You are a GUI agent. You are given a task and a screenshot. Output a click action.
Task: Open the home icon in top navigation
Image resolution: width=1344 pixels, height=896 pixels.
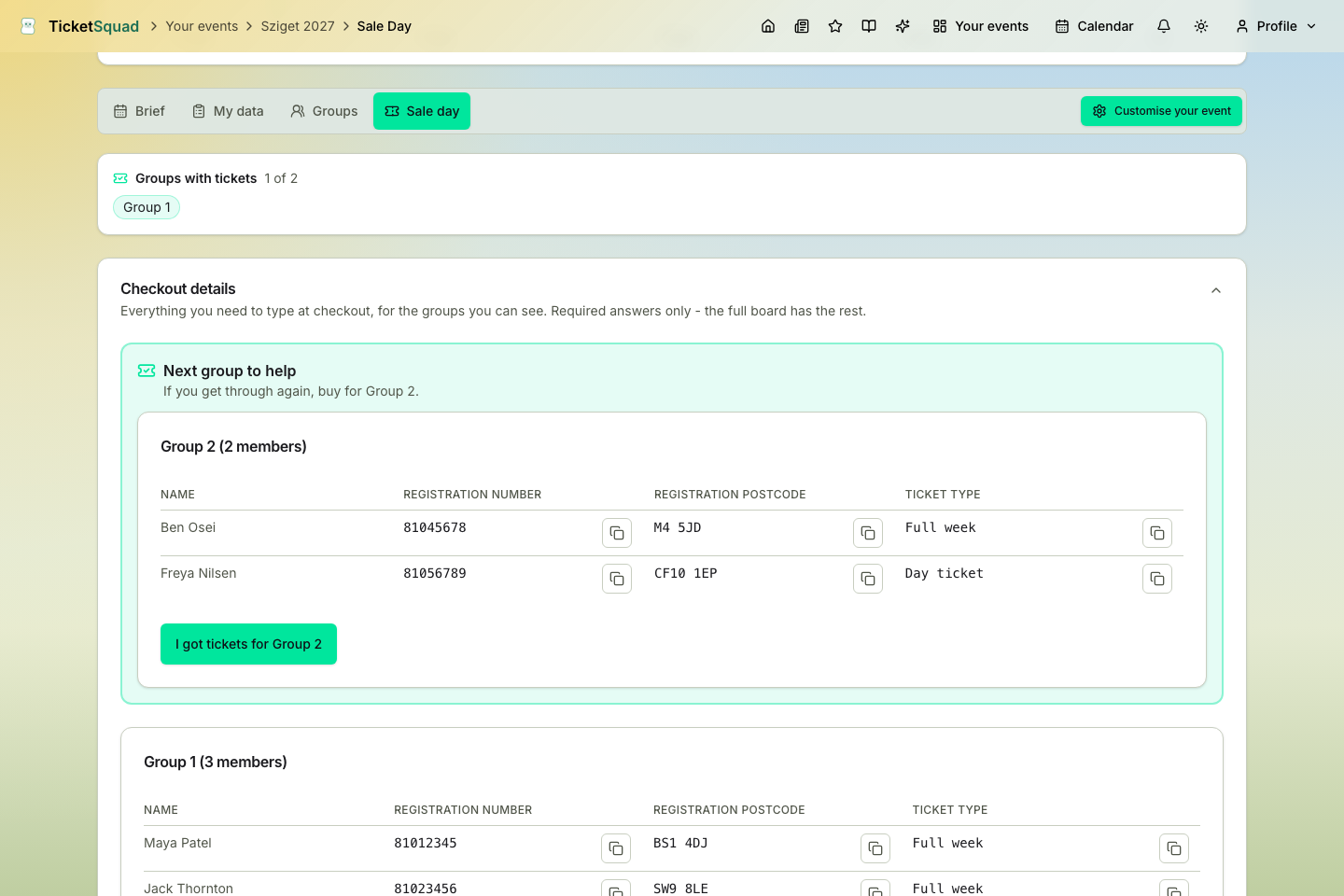point(768,26)
